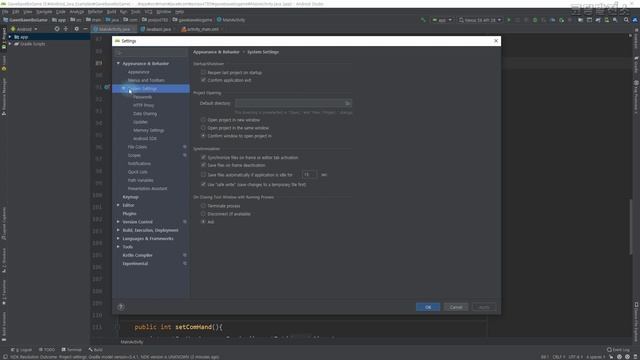
Task: Open Logcat tool window in bottom bar
Action: pos(22,350)
